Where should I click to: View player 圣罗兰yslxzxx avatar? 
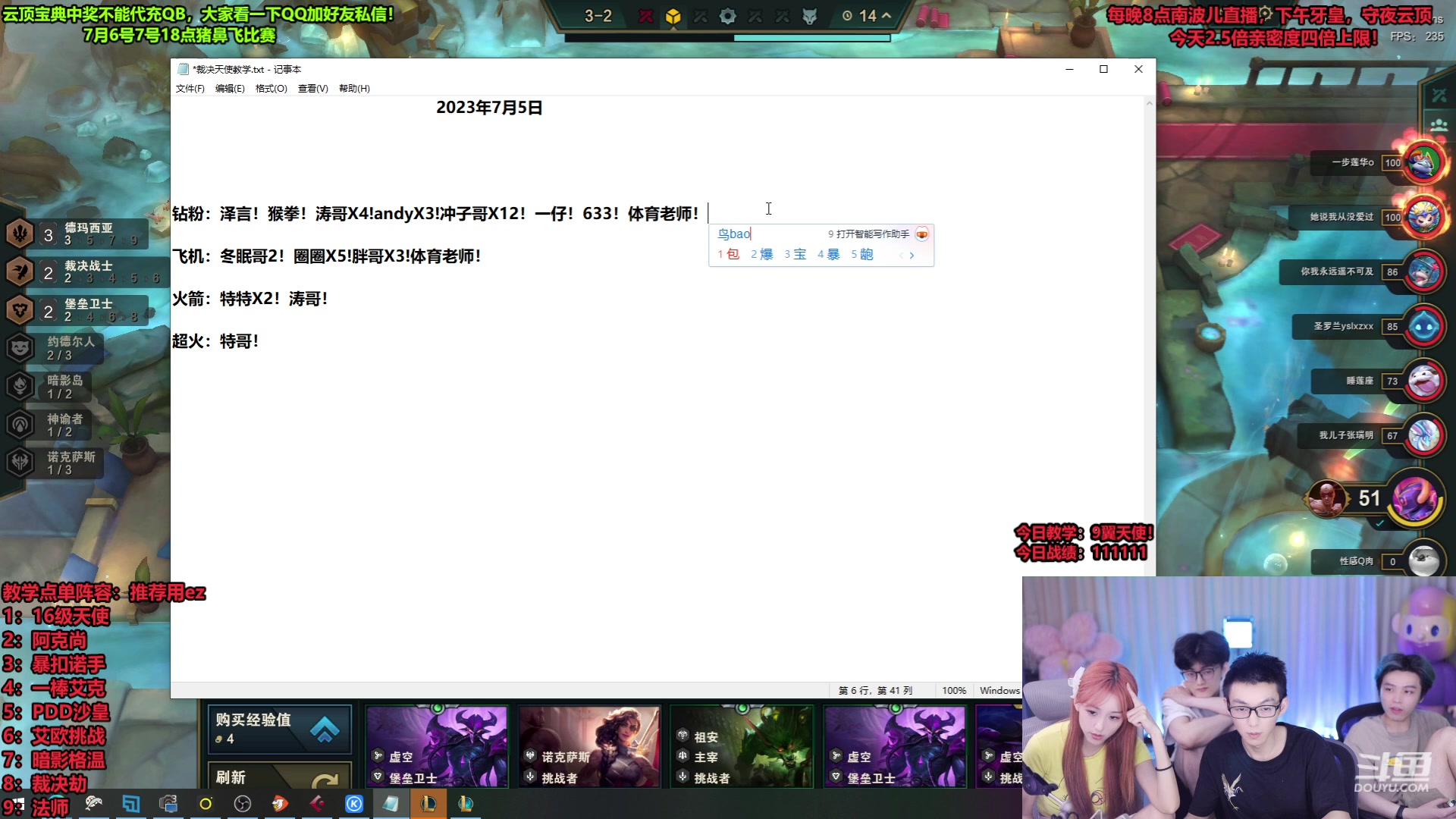[x=1424, y=326]
